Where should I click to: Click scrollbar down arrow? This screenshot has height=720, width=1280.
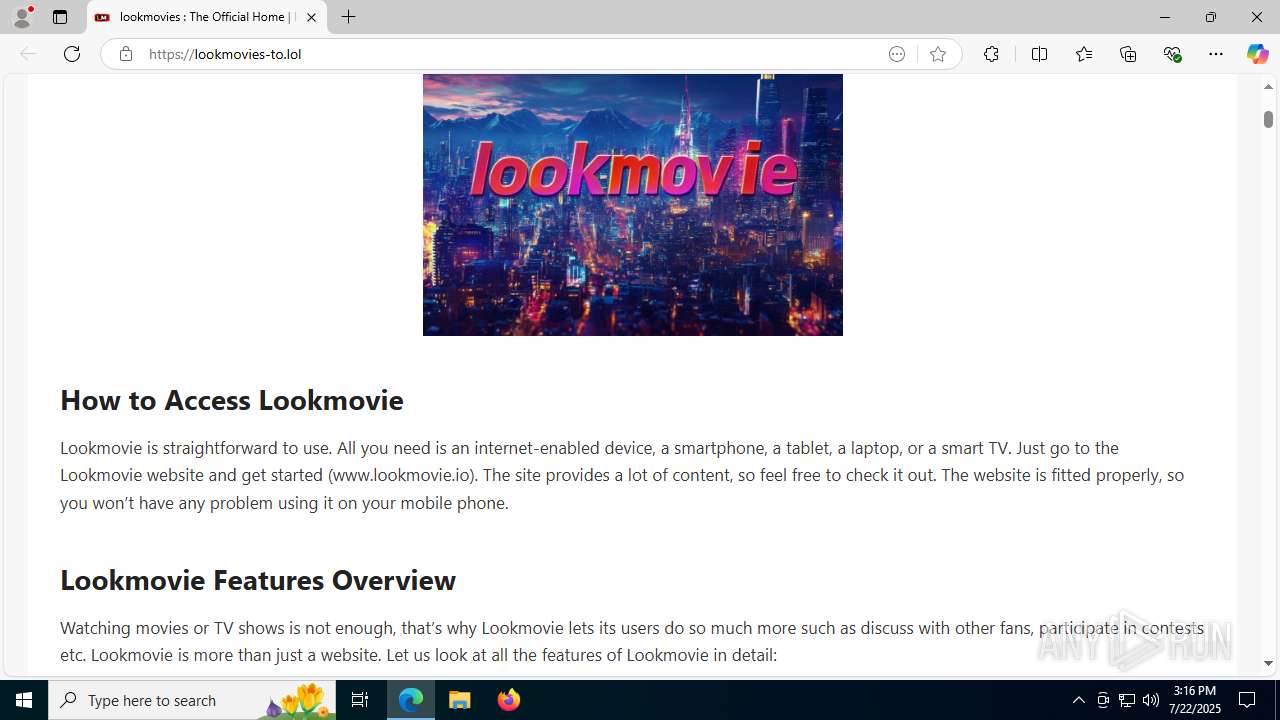(x=1268, y=663)
